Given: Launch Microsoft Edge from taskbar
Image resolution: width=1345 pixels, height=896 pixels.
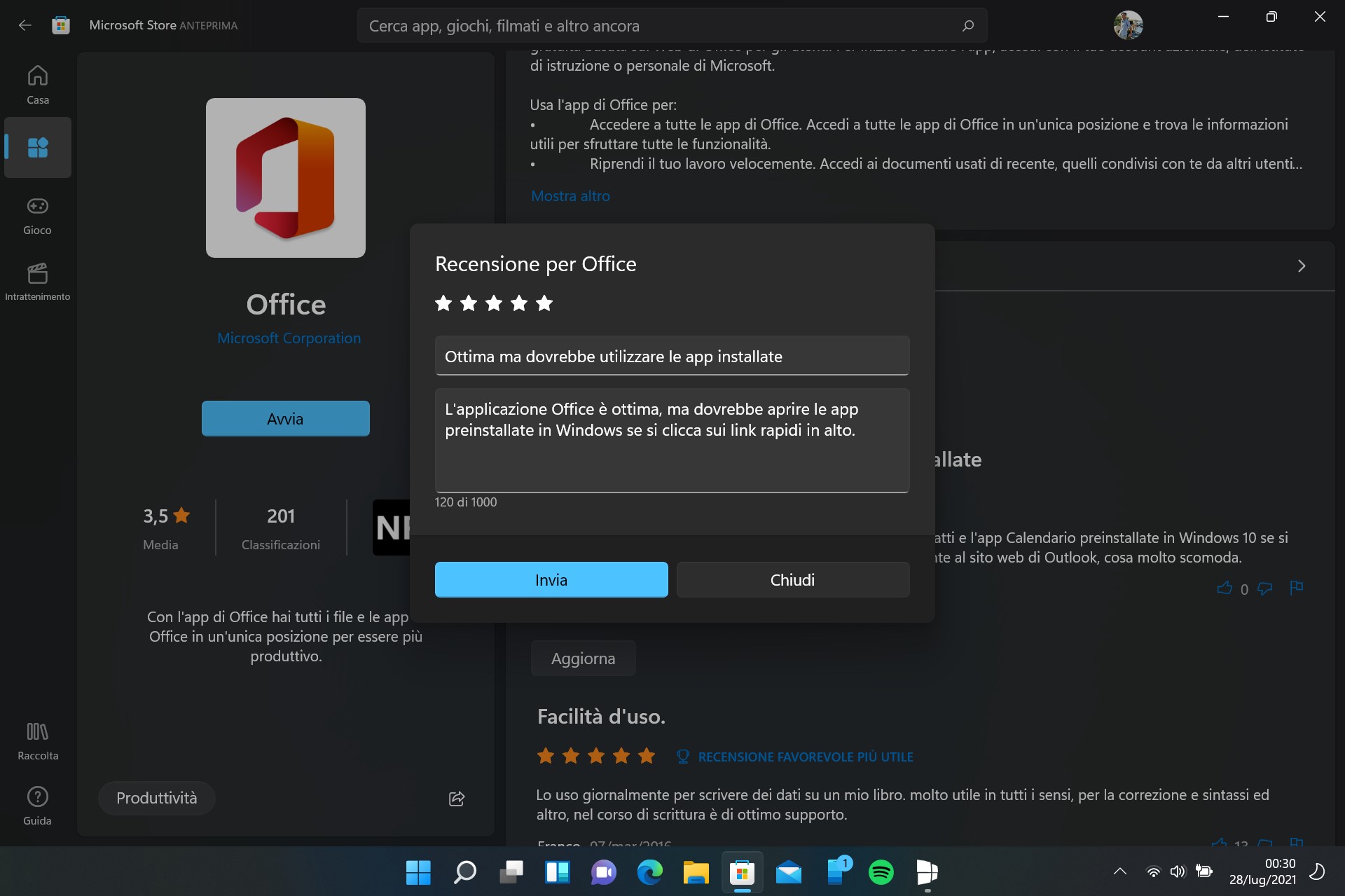Looking at the screenshot, I should coord(649,872).
